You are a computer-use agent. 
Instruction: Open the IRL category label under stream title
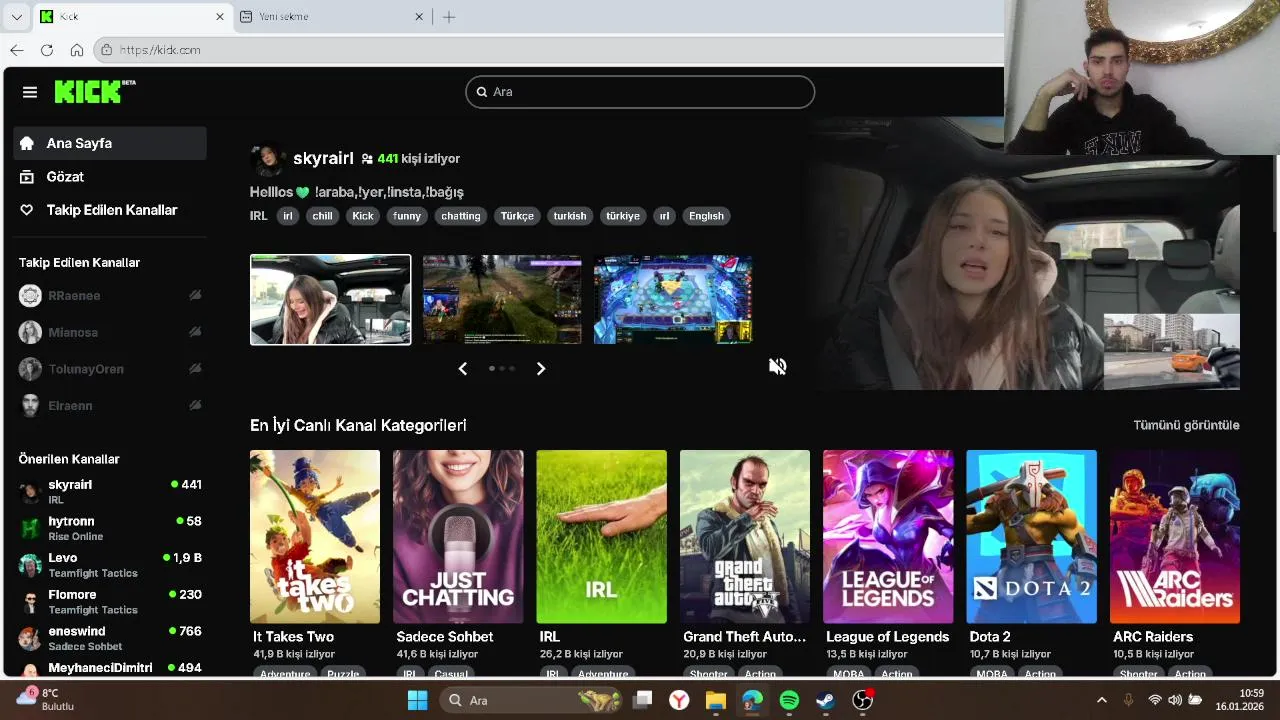coord(258,216)
